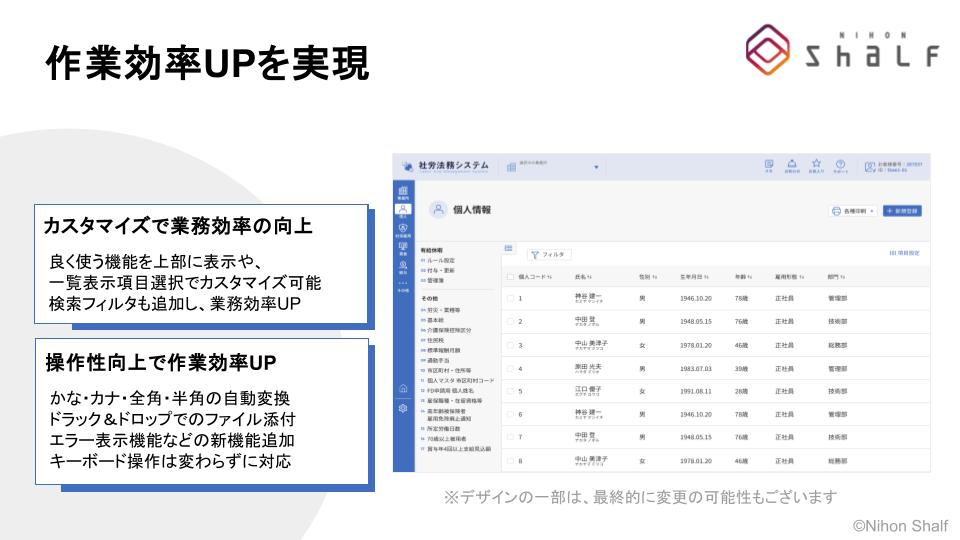Open settings gear icon in blue sidebar

pos(403,408)
